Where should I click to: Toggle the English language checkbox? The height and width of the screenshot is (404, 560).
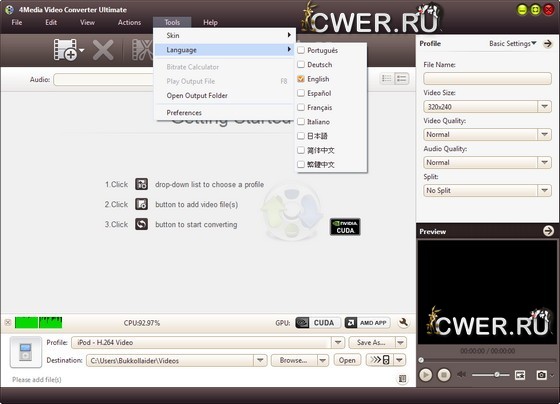301,79
